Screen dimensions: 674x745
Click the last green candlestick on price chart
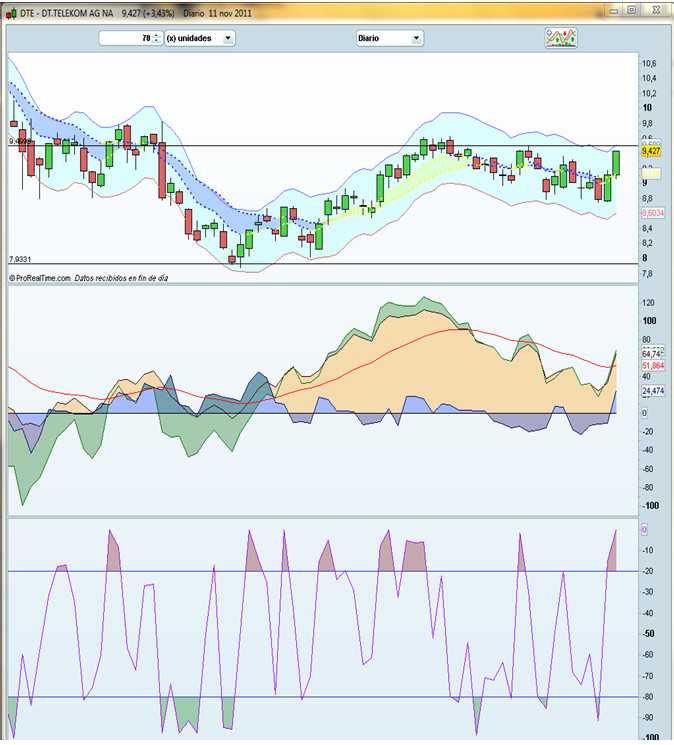(617, 163)
